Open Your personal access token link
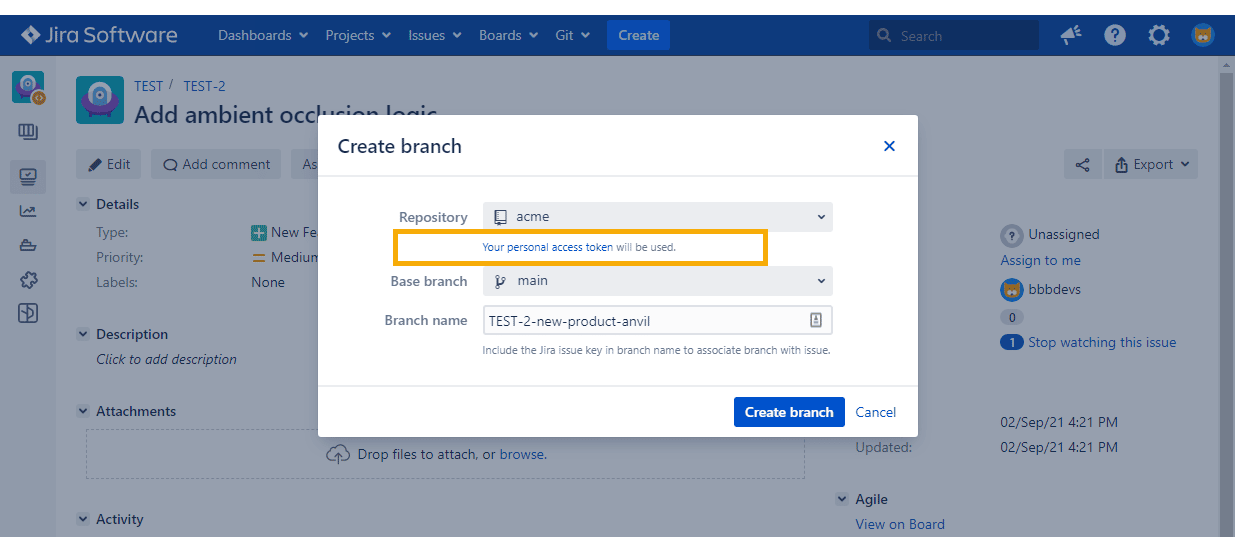 click(548, 246)
